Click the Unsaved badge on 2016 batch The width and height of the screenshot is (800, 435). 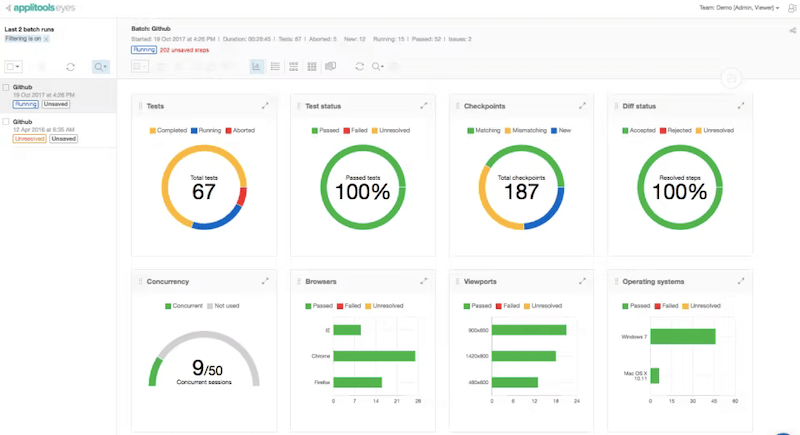64,139
